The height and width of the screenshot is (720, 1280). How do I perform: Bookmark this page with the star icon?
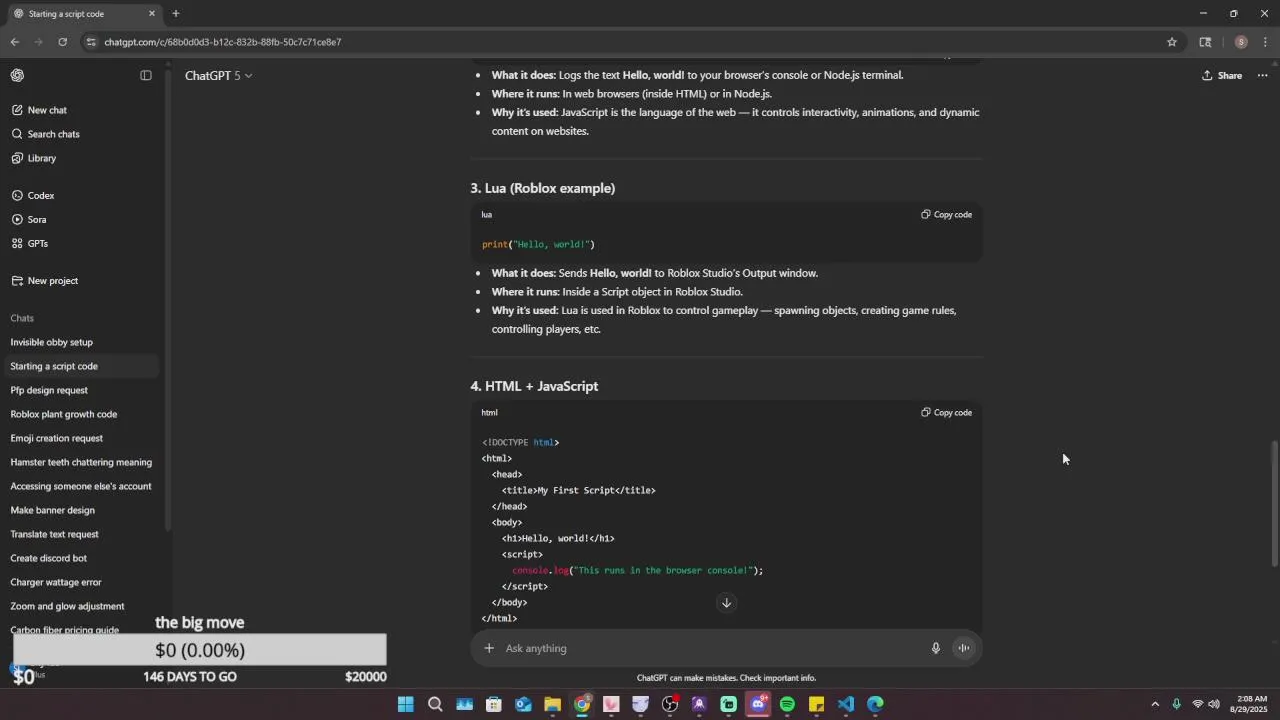[x=1172, y=42]
